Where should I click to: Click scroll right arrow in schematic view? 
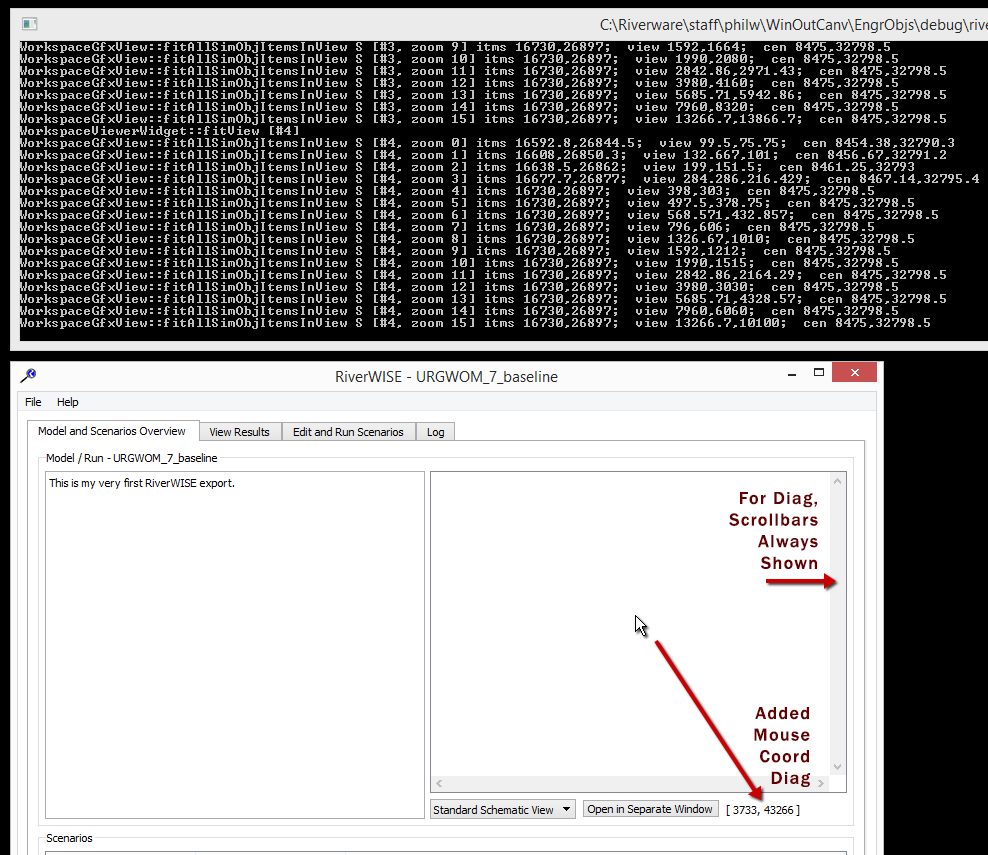pos(821,783)
